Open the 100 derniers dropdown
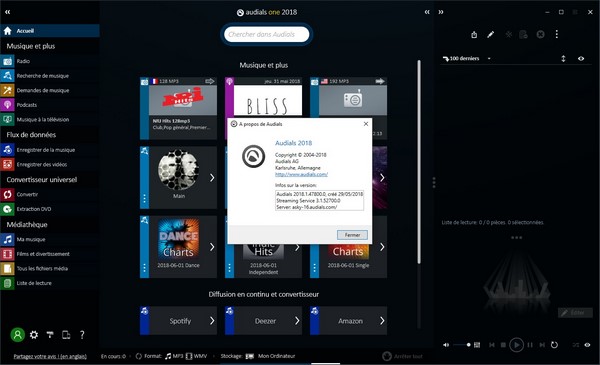This screenshot has width=600, height=365. coord(466,59)
